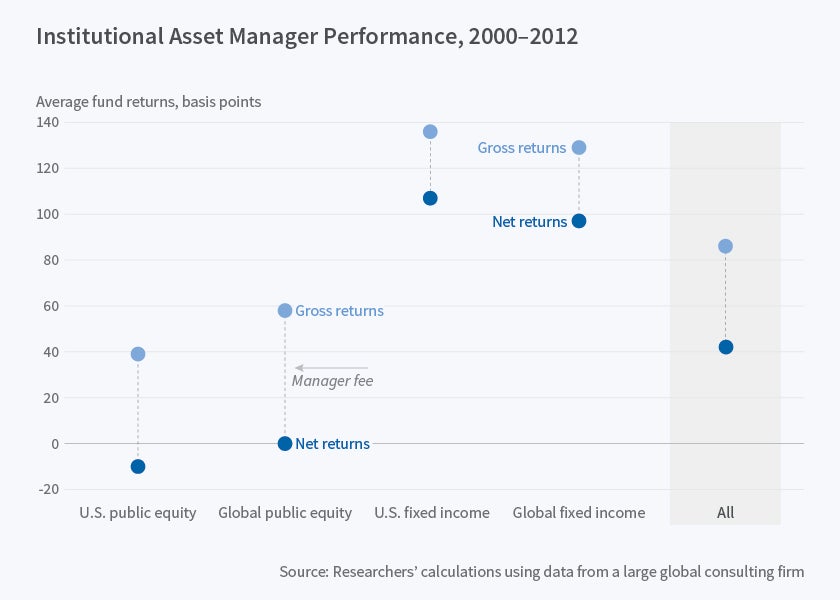
Task: Select the Global fixed income axis label
Action: click(579, 513)
